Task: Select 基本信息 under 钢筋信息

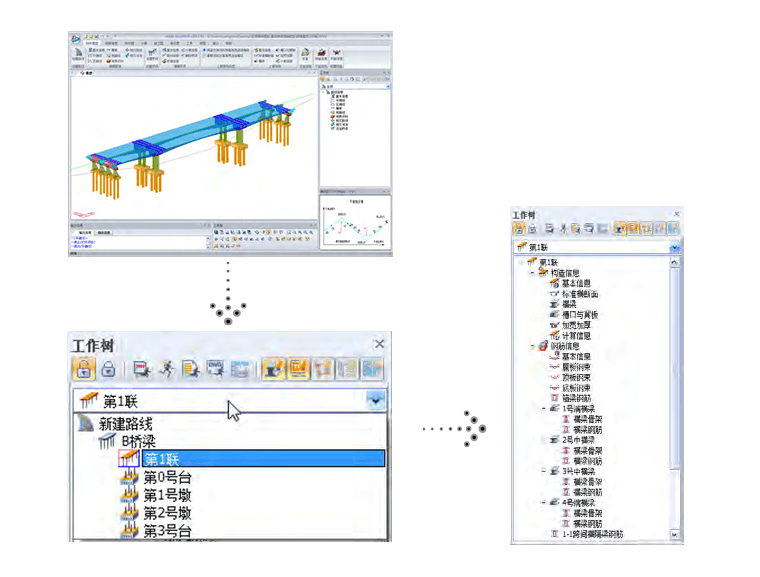Action: click(576, 356)
